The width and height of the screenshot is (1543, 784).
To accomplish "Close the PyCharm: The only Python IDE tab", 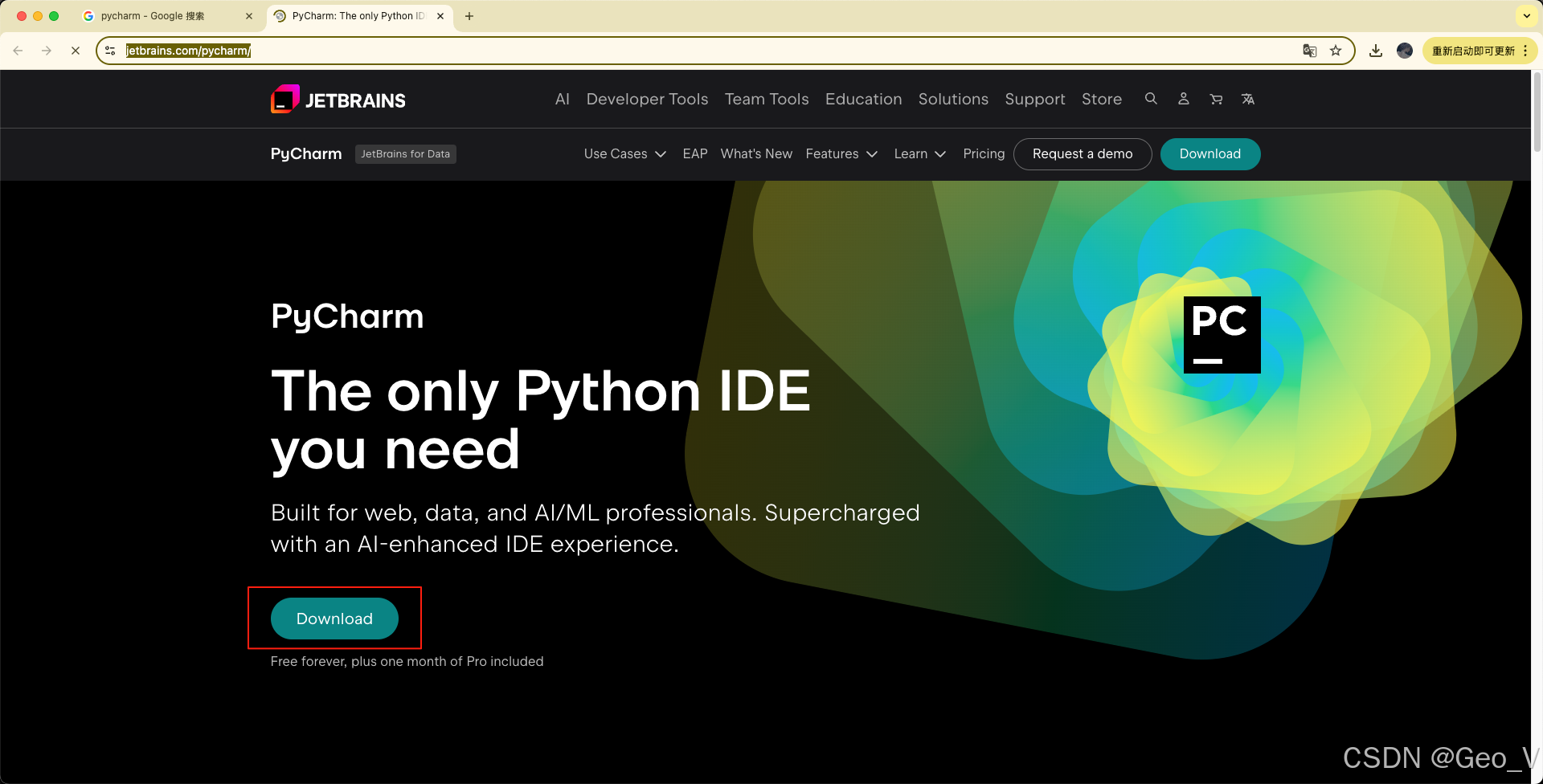I will click(x=440, y=16).
